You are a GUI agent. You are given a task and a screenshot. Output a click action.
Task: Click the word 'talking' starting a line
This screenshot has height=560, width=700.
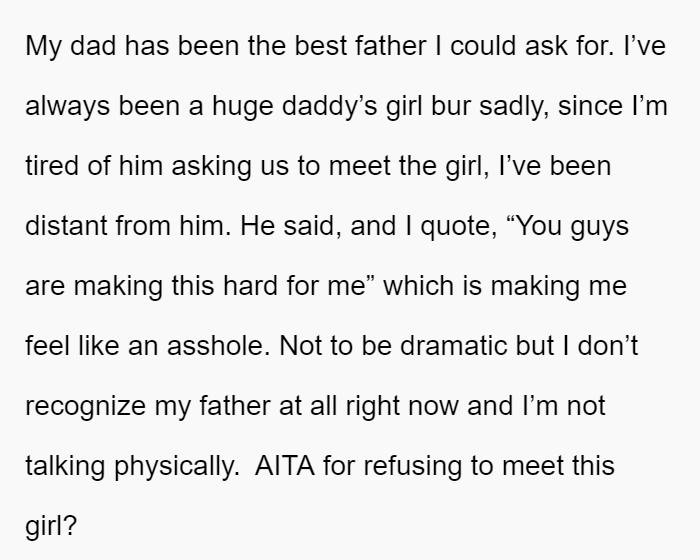[66, 467]
